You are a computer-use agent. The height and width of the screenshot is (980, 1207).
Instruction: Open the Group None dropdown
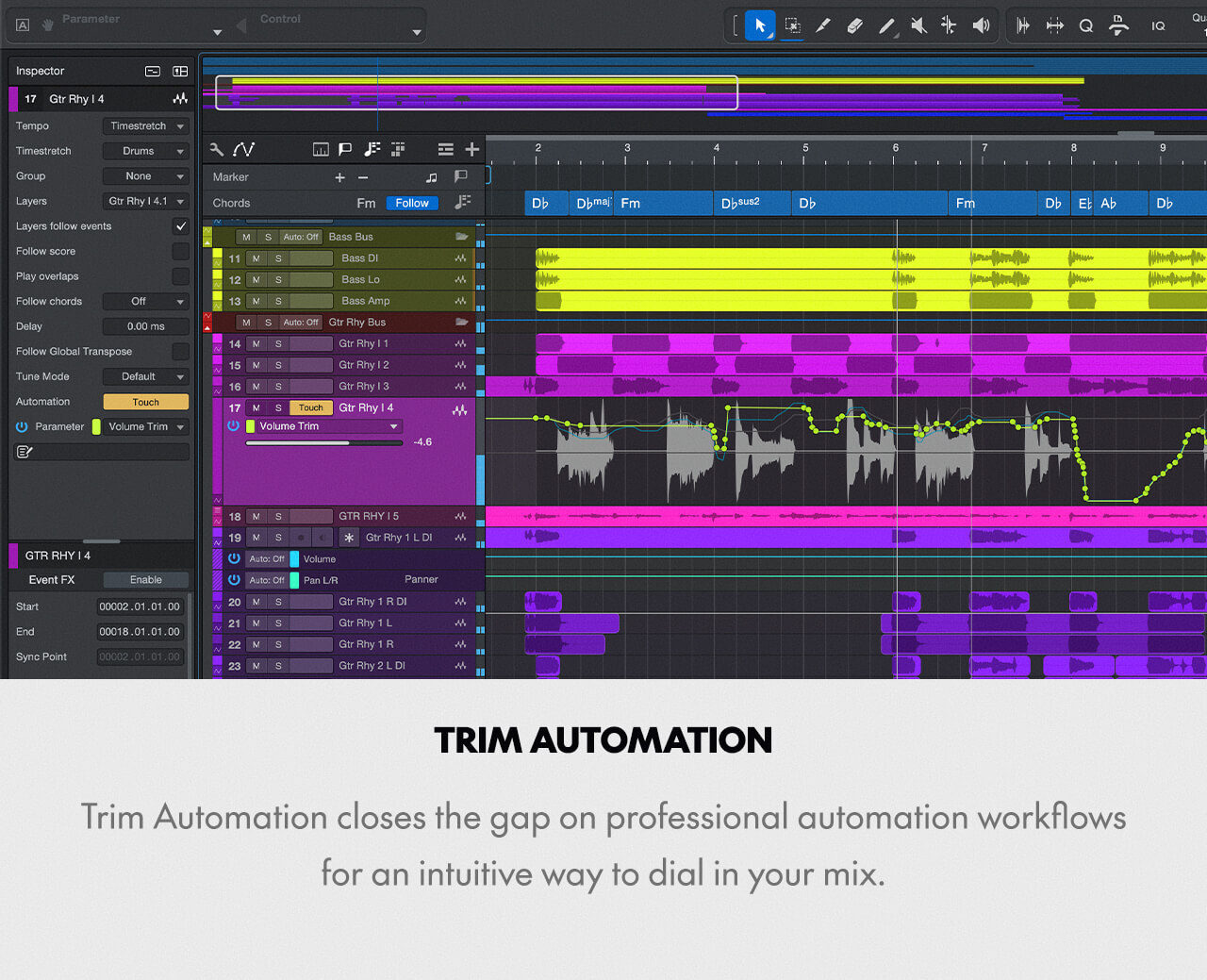[x=146, y=176]
